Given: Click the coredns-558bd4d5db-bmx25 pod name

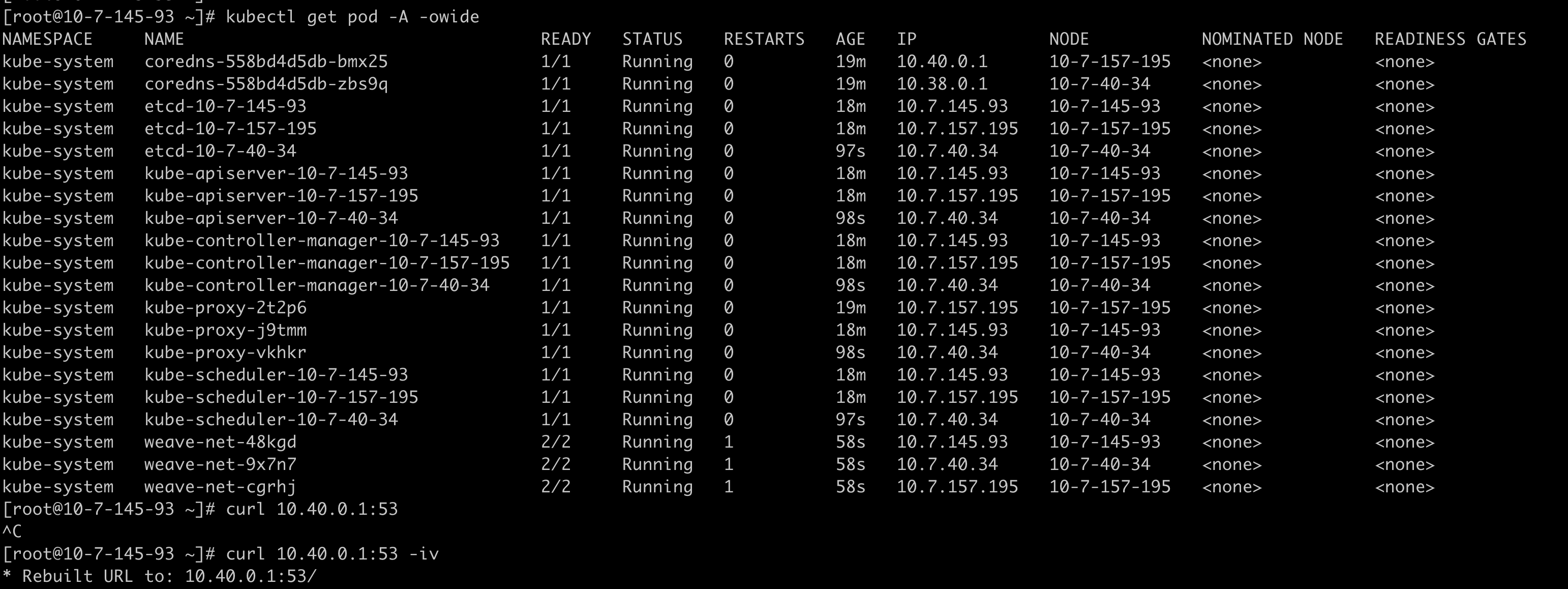Looking at the screenshot, I should (265, 62).
